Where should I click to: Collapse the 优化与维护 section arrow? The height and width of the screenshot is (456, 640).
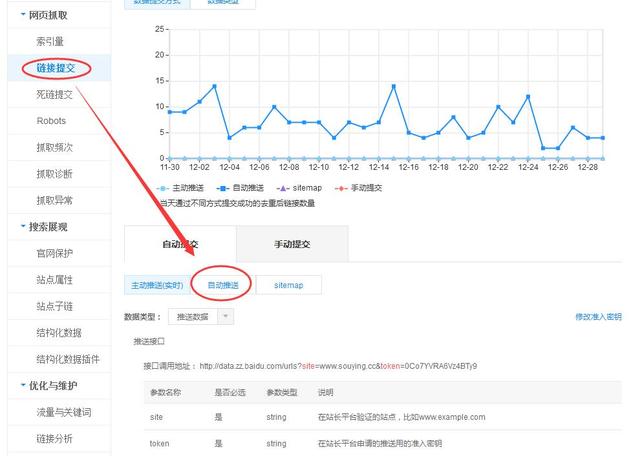(23, 385)
